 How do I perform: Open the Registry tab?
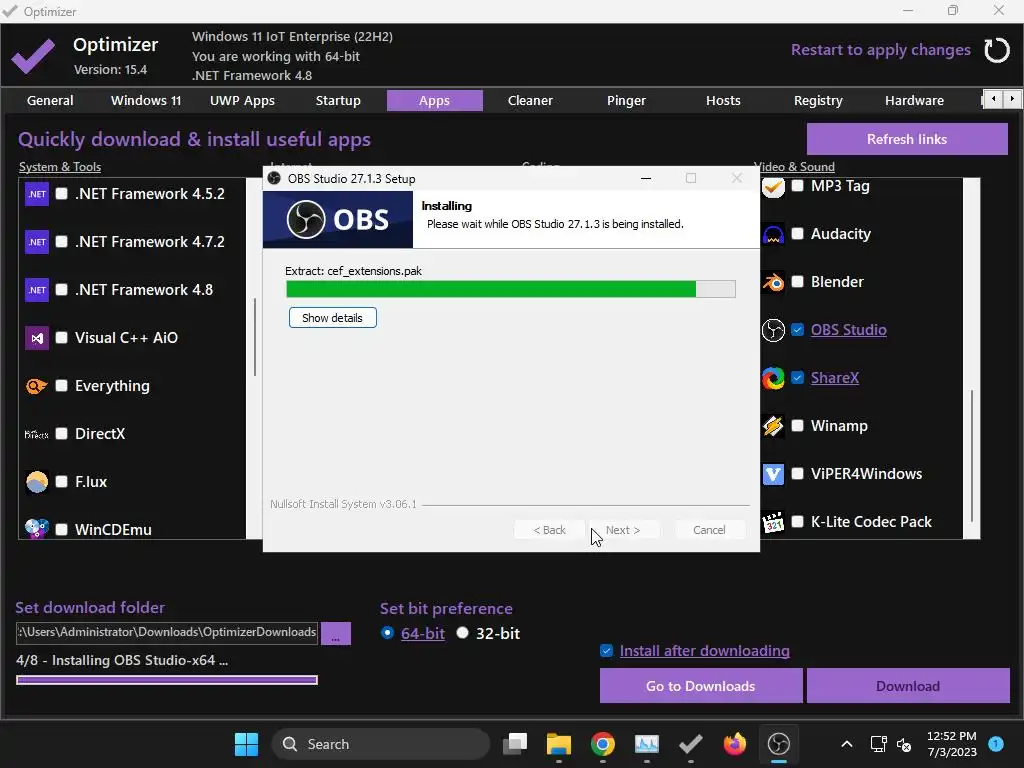[818, 101]
